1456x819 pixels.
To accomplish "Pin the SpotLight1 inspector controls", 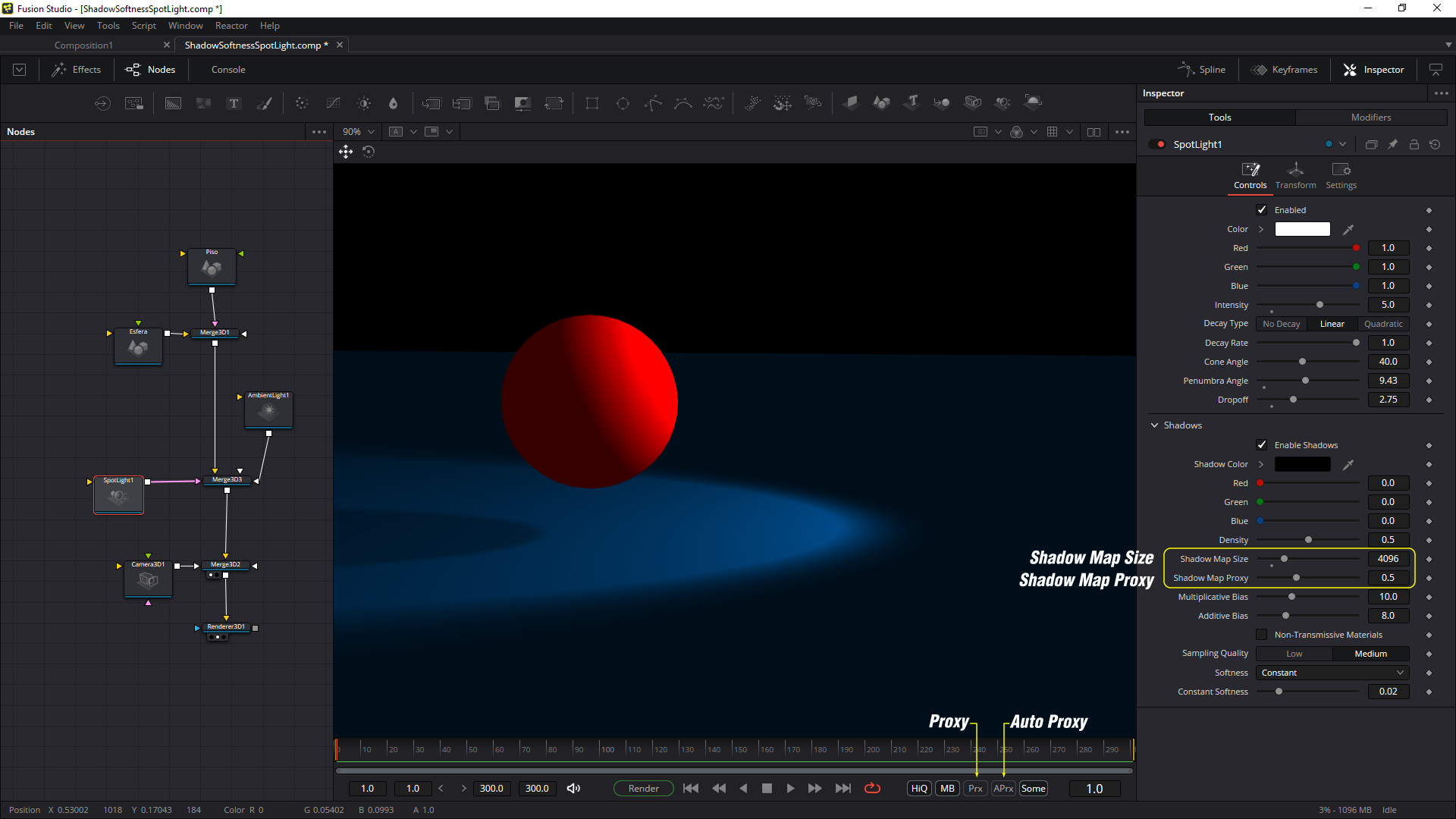I will [x=1392, y=144].
